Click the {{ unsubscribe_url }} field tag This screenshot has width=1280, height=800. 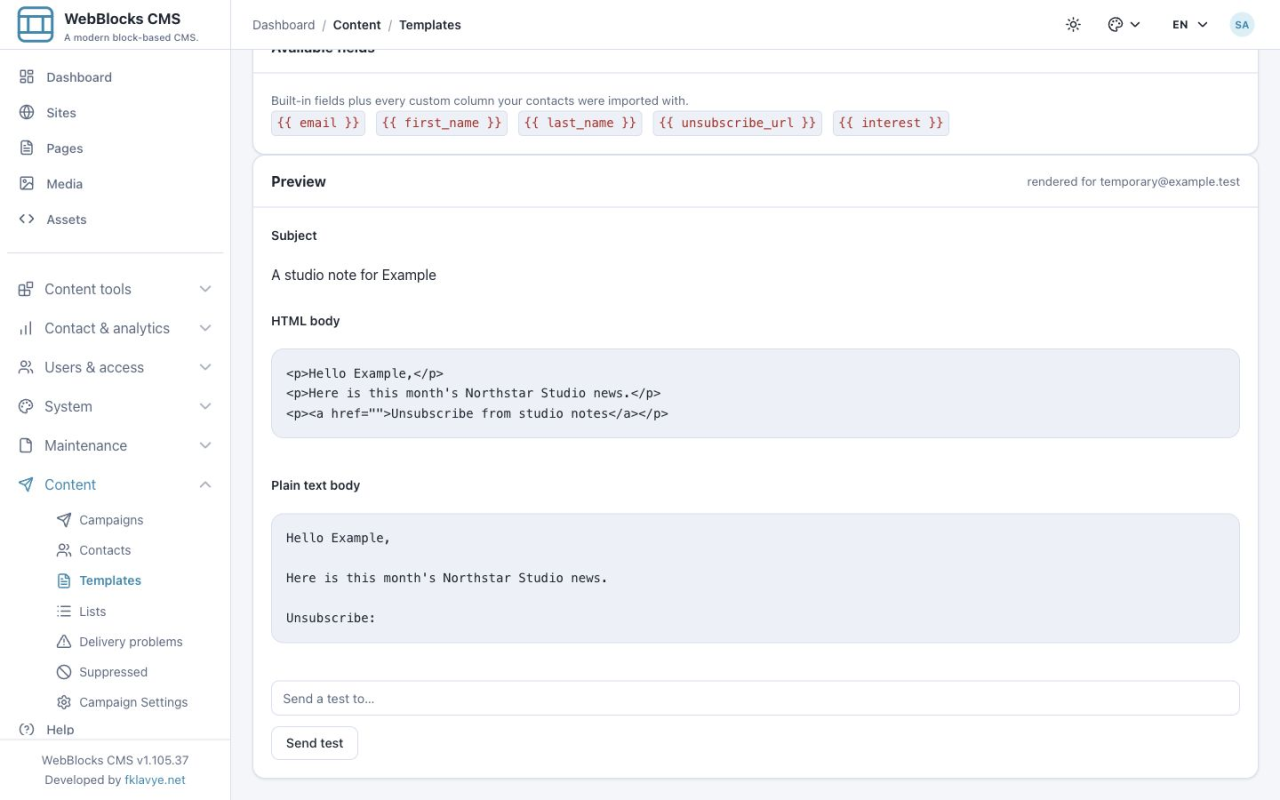point(738,123)
